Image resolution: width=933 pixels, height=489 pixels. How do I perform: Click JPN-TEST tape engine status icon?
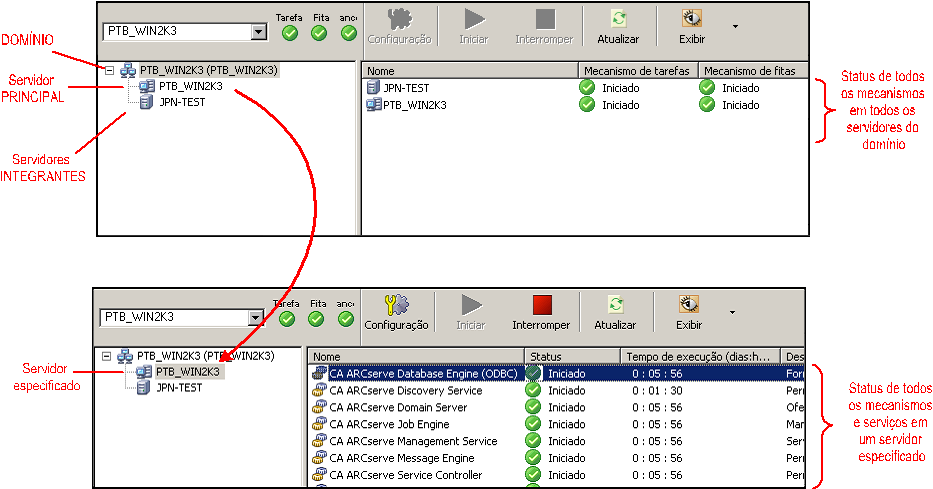tap(707, 87)
